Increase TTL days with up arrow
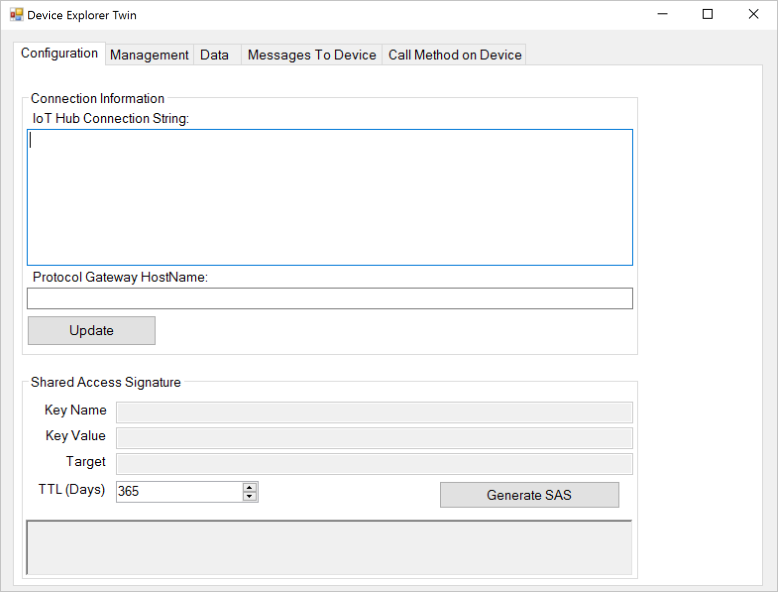778x592 pixels. [x=250, y=487]
